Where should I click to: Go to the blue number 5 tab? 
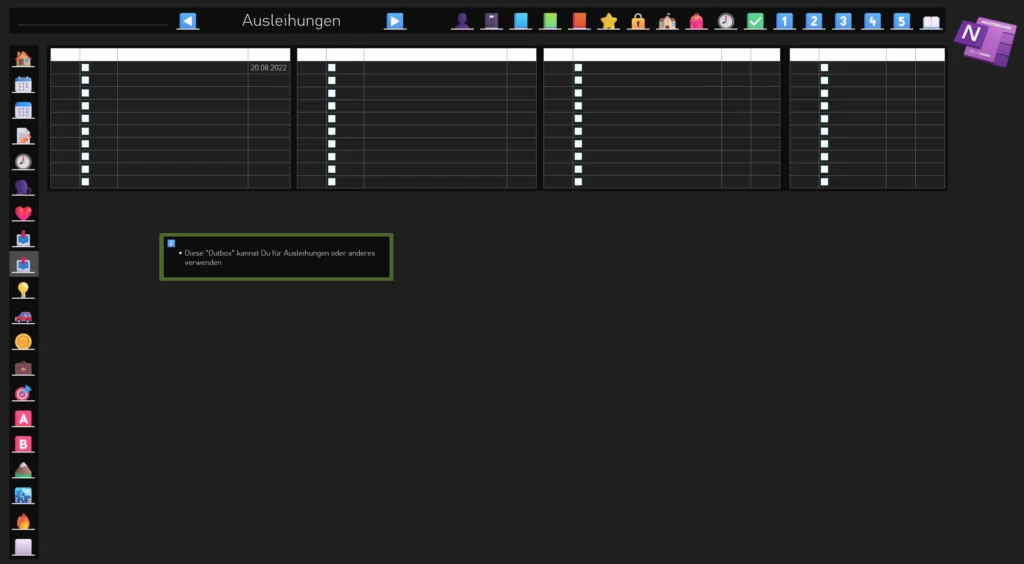click(902, 21)
